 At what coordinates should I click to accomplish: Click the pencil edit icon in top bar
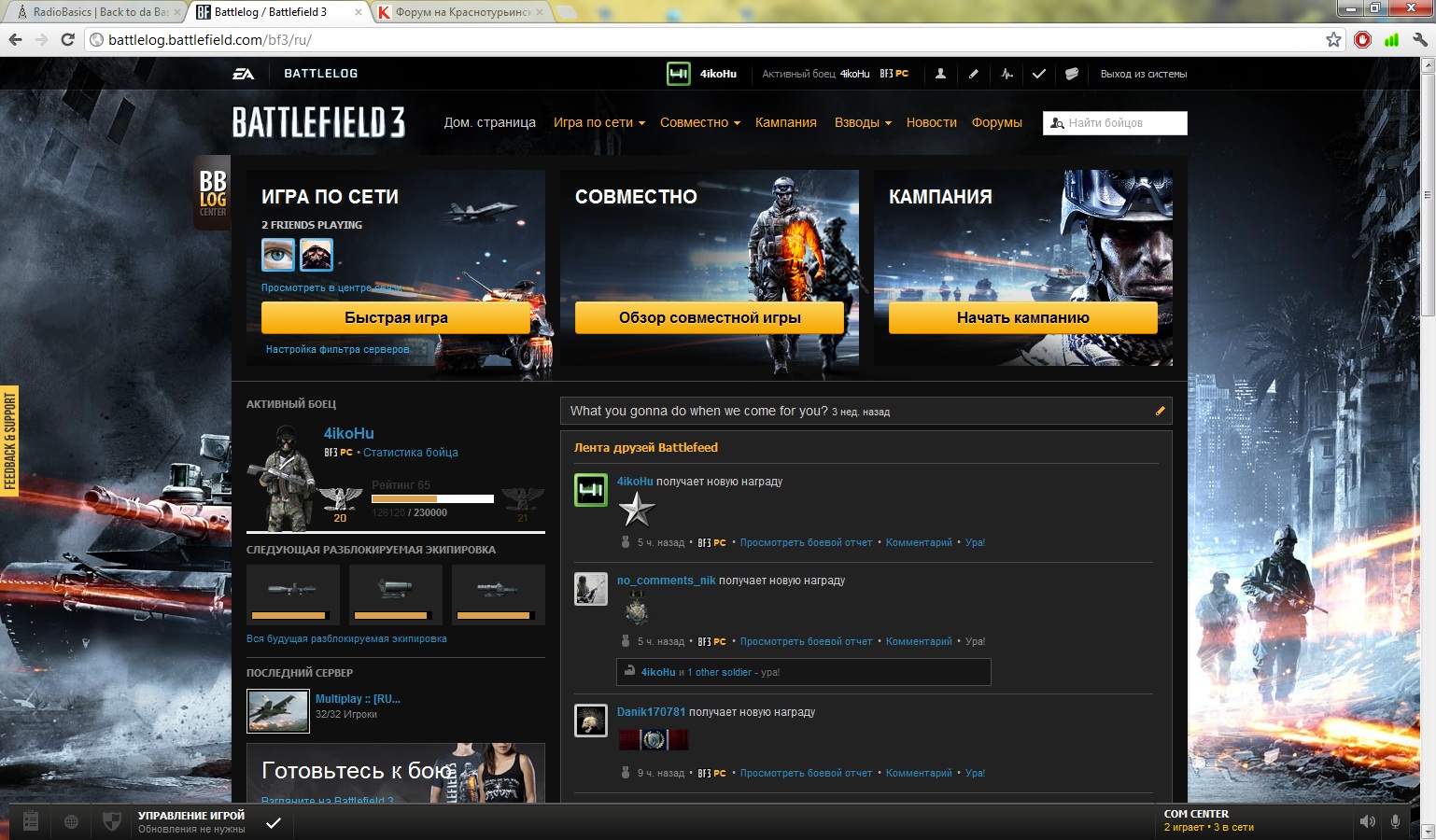(x=973, y=74)
